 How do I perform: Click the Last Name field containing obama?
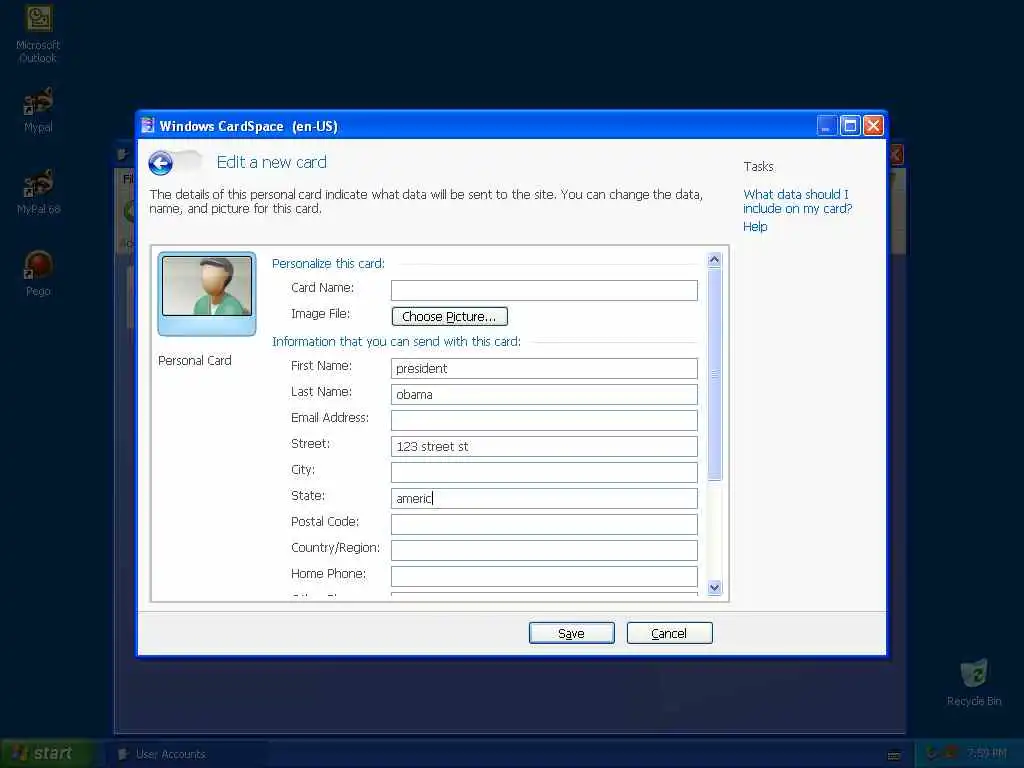tap(544, 394)
